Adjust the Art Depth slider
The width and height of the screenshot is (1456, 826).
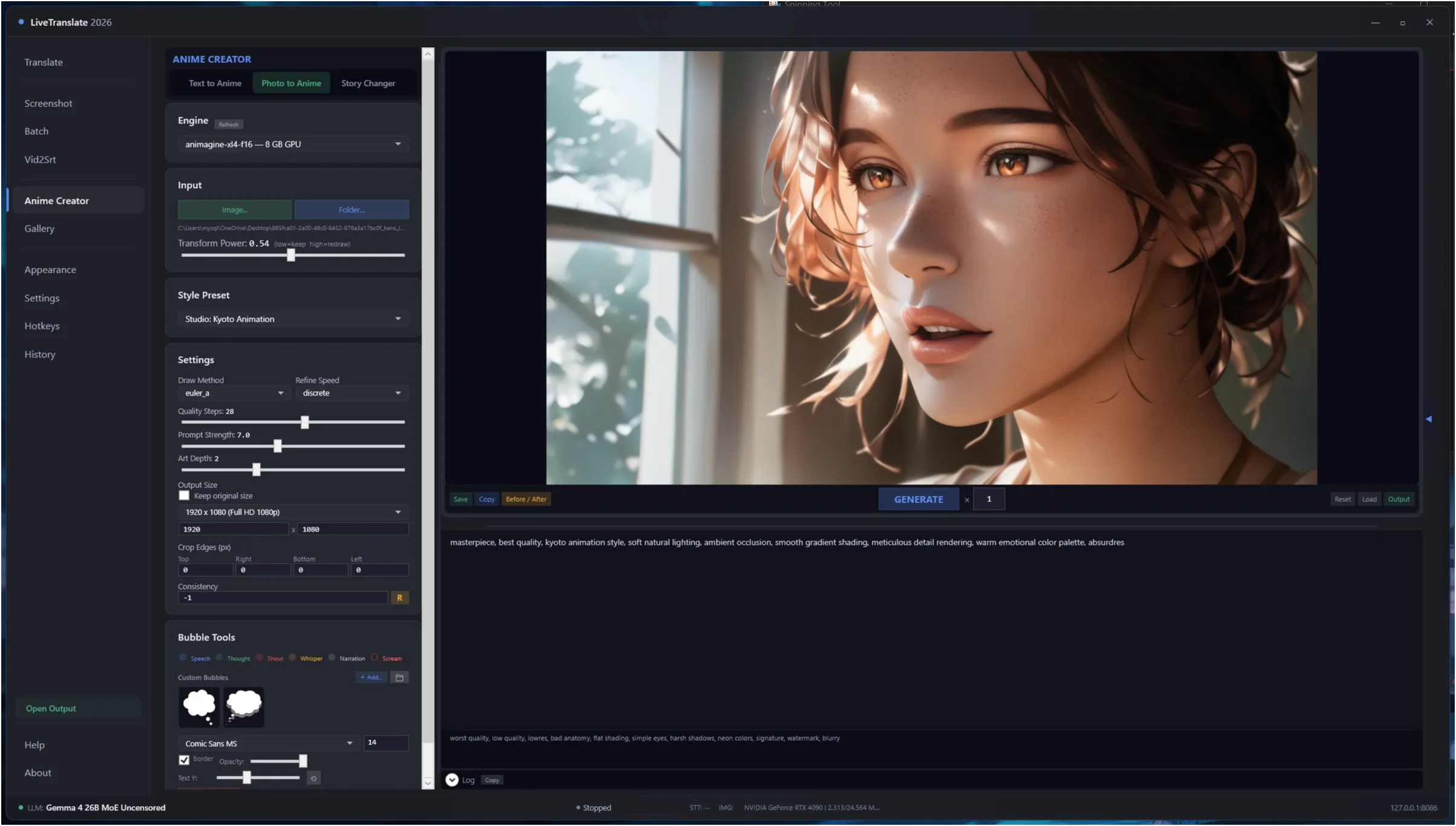click(293, 469)
